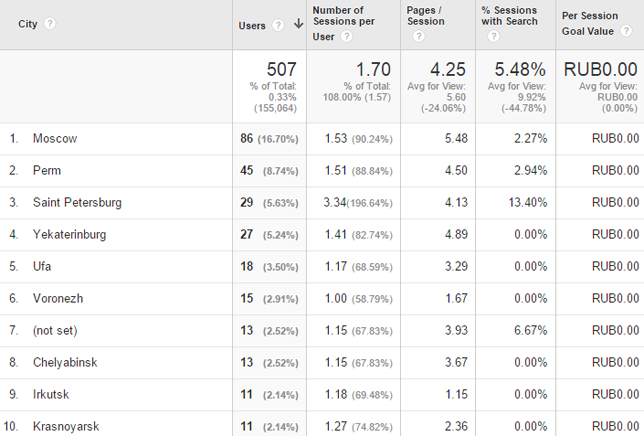Sort by Per Session Goal Value header
The width and height of the screenshot is (644, 436).
click(590, 23)
